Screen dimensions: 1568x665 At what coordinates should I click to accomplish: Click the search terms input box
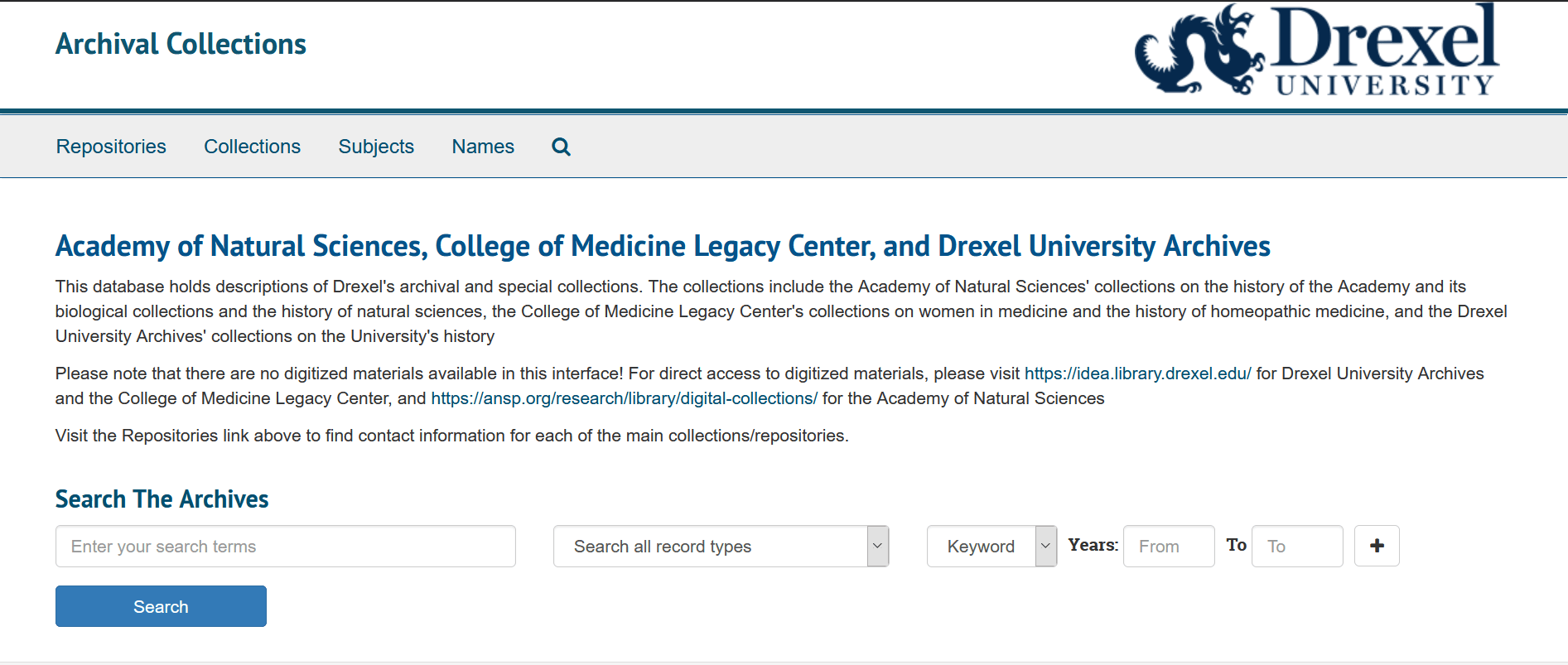coord(285,546)
